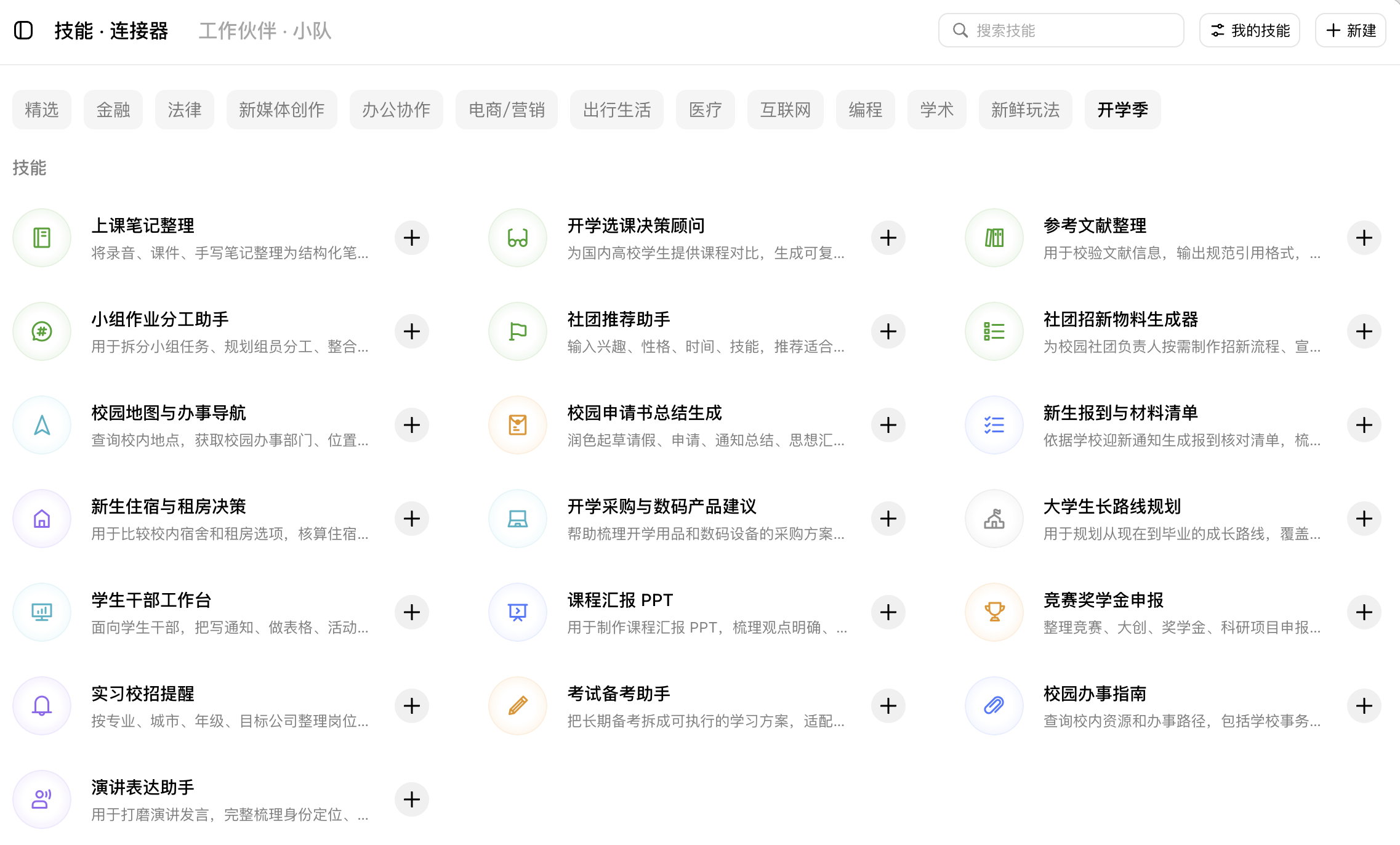Add the 上课笔记整理 skill with plus
Image resolution: width=1400 pixels, height=845 pixels.
coord(412,238)
